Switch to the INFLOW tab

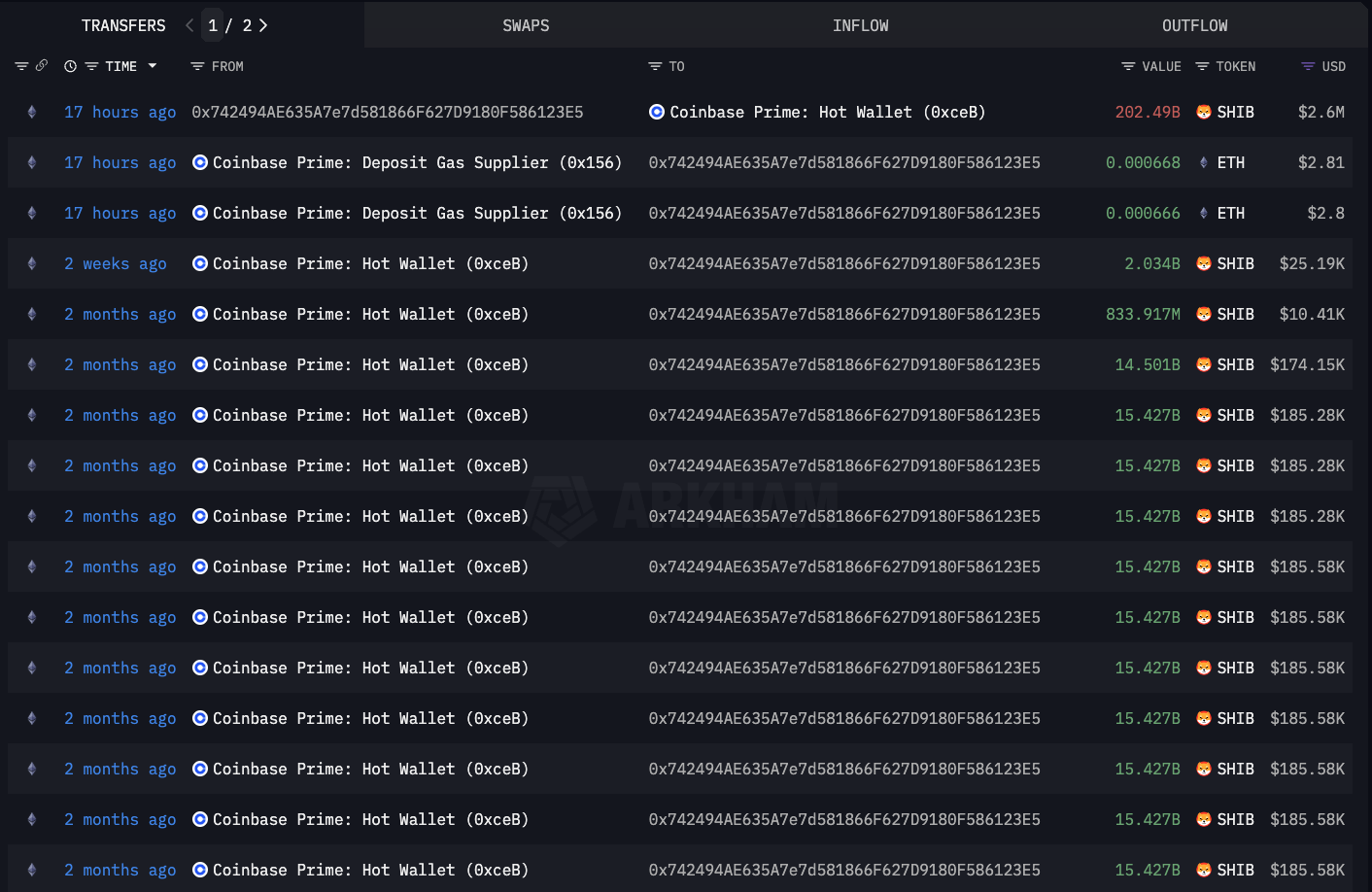coord(861,25)
